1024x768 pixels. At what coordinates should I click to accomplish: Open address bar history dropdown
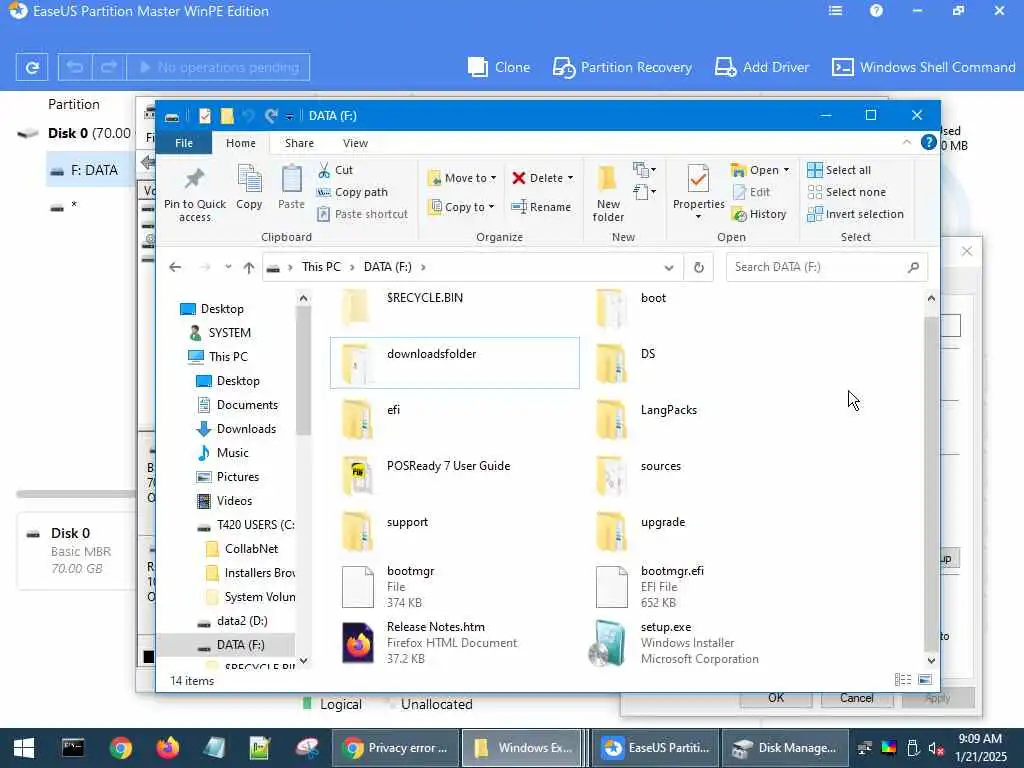[669, 267]
